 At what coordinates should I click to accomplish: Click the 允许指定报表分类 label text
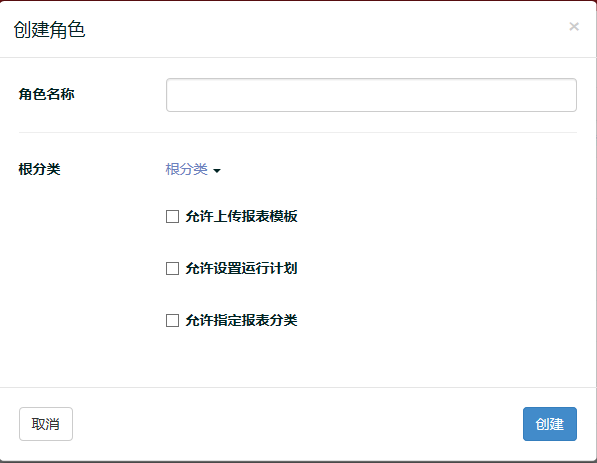tap(241, 320)
